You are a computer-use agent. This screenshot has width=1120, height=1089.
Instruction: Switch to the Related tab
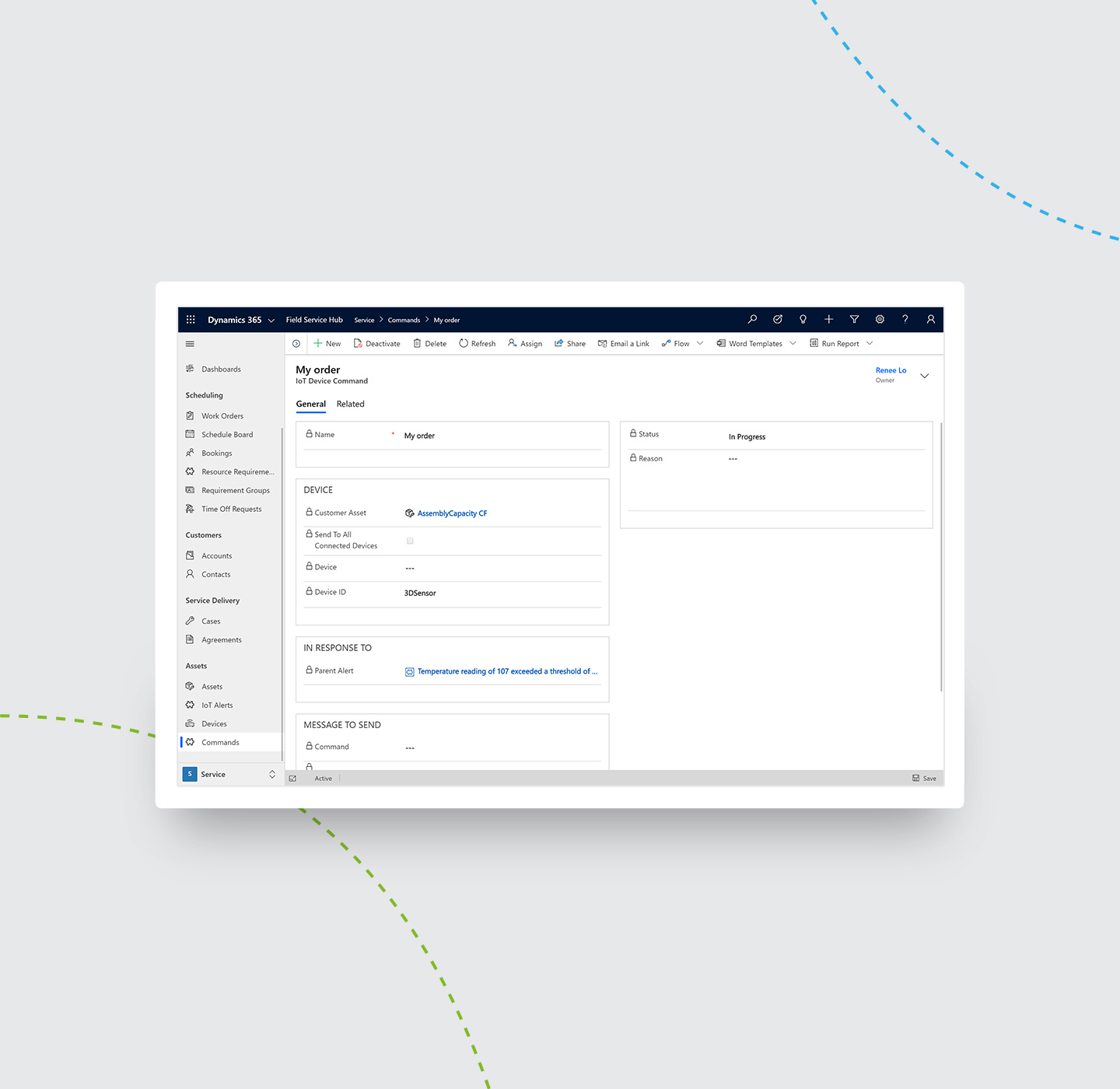coord(350,404)
